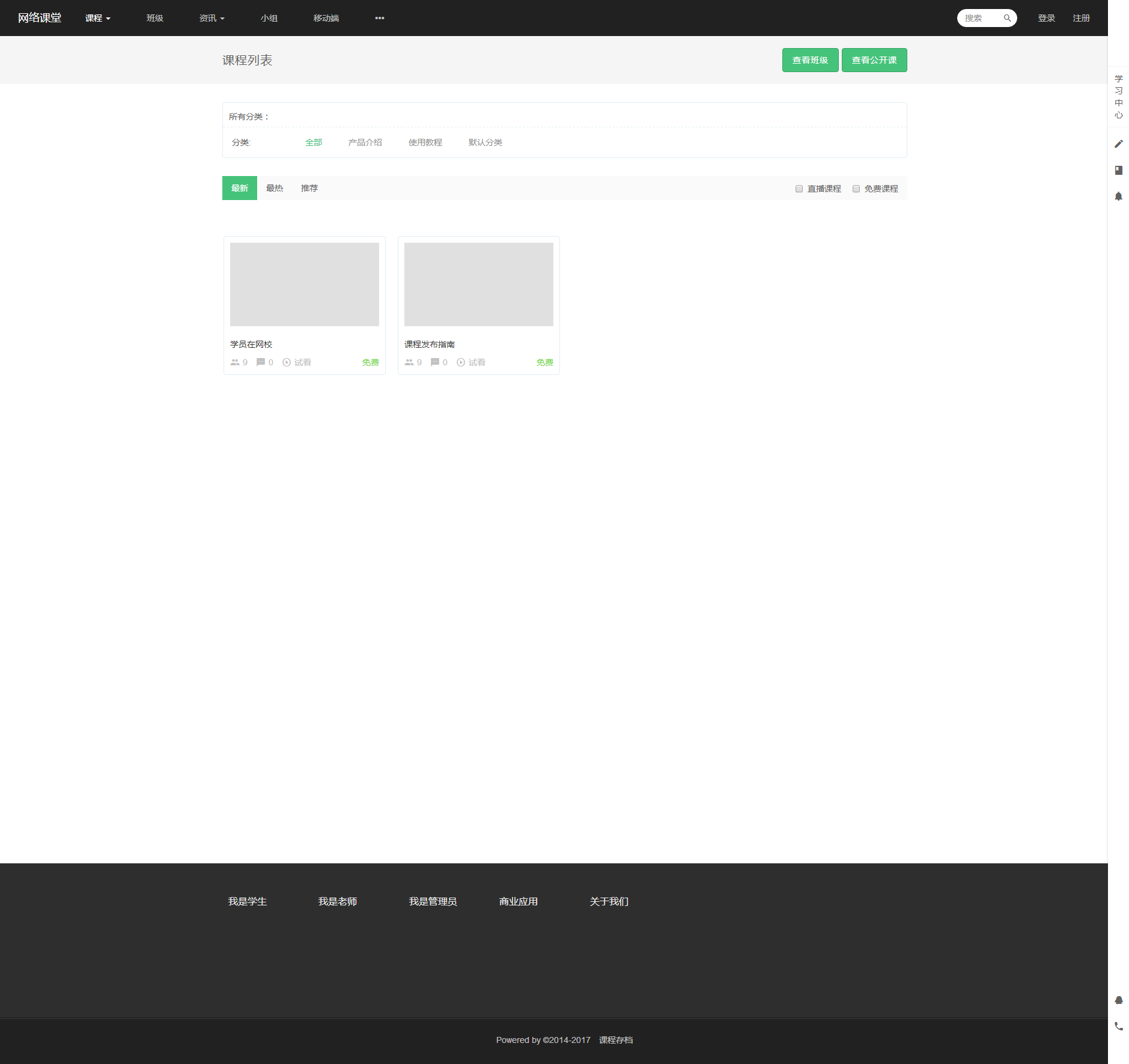
Task: Expand the 资讯 dropdown in navbar
Action: [x=211, y=18]
